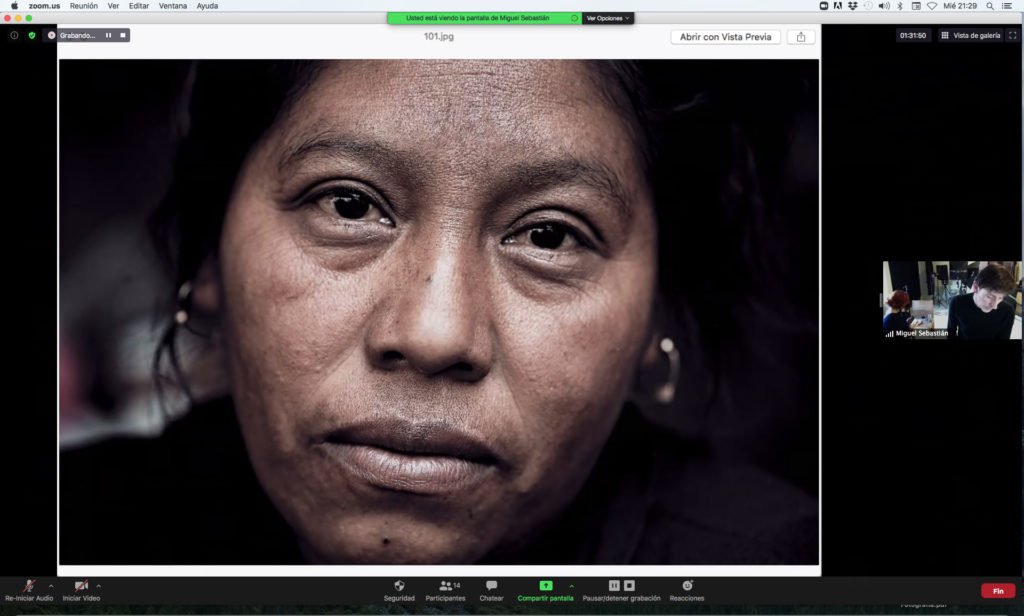
Task: Open Ver Opciones dropdown
Action: 608,18
